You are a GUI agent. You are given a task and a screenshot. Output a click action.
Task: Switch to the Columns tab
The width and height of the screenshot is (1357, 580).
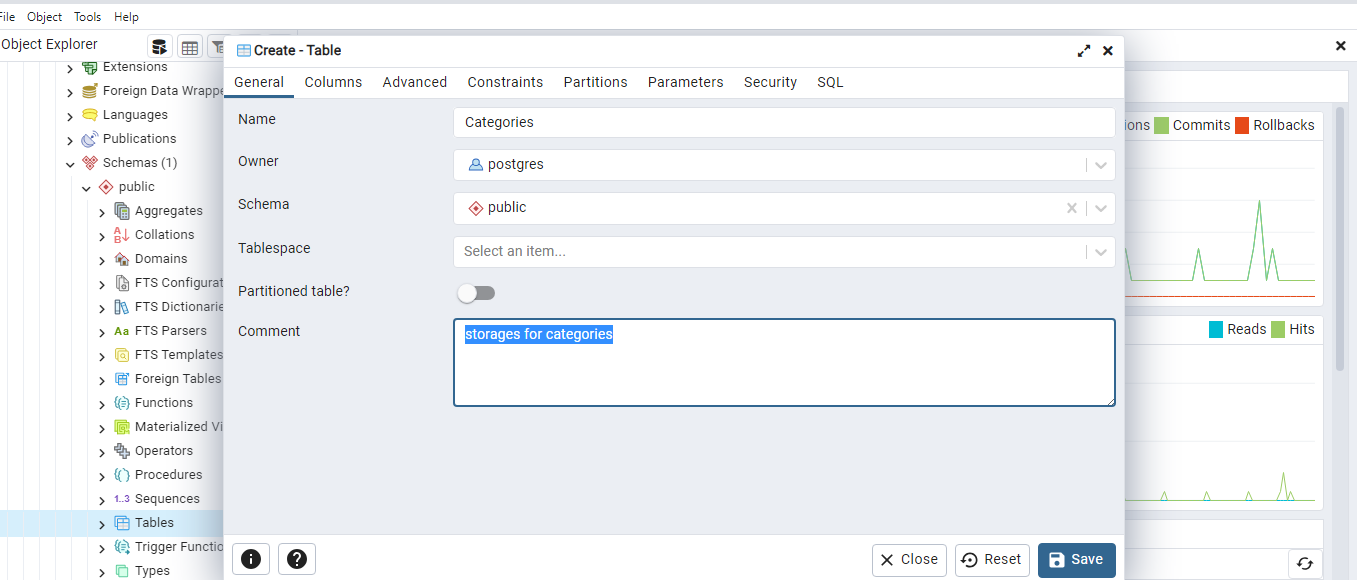[333, 82]
